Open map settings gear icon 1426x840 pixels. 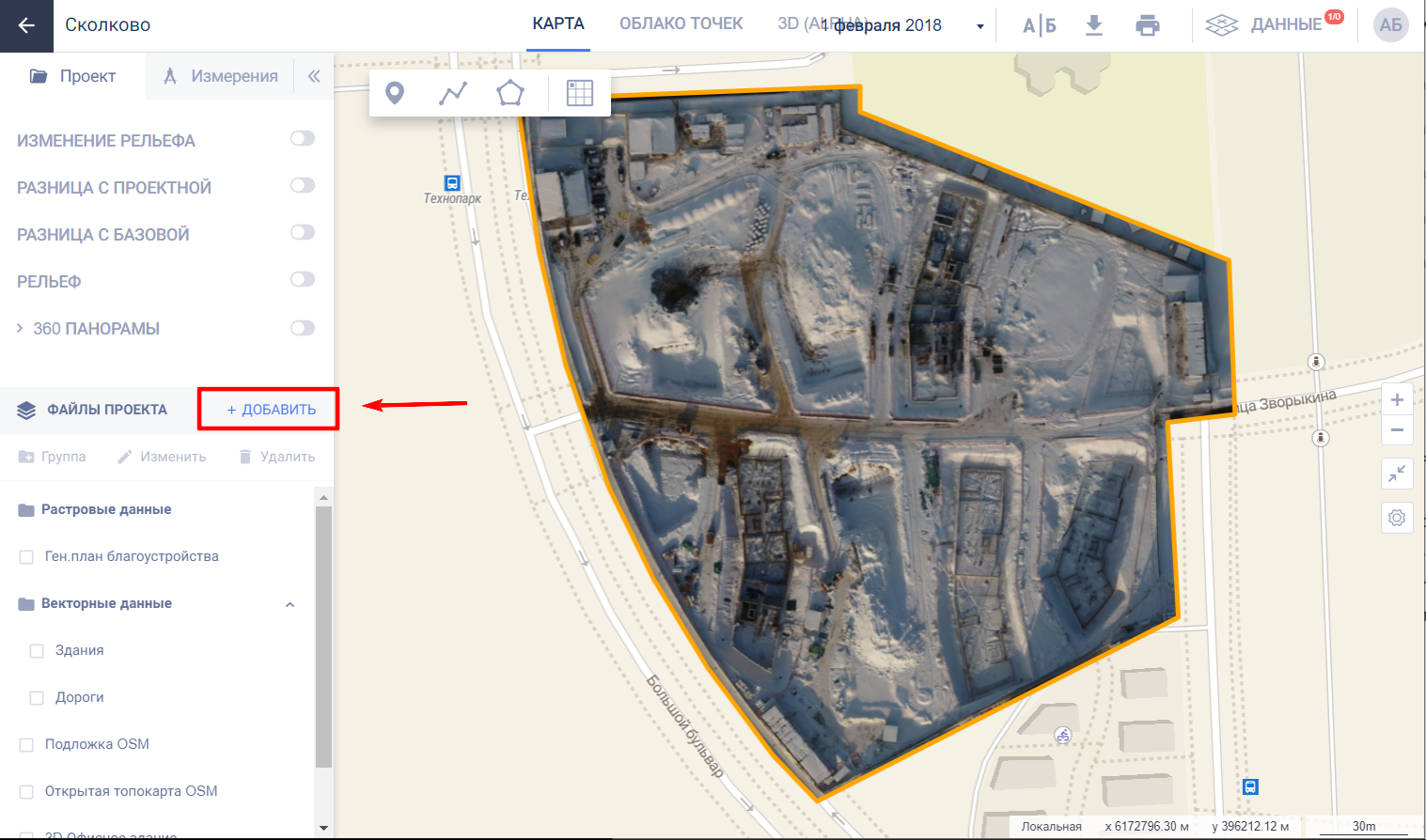click(x=1397, y=518)
